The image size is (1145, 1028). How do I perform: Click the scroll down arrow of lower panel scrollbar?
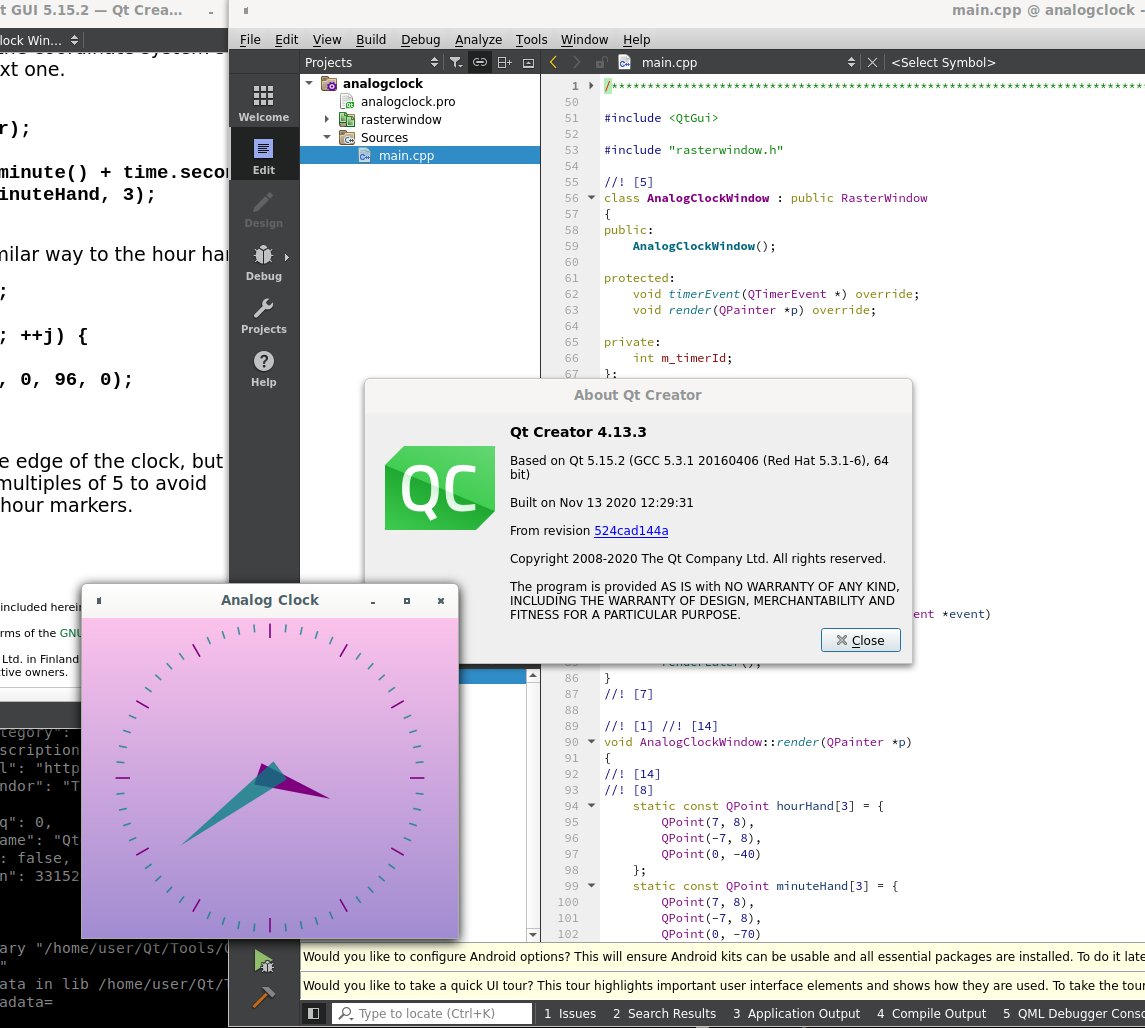click(x=533, y=935)
